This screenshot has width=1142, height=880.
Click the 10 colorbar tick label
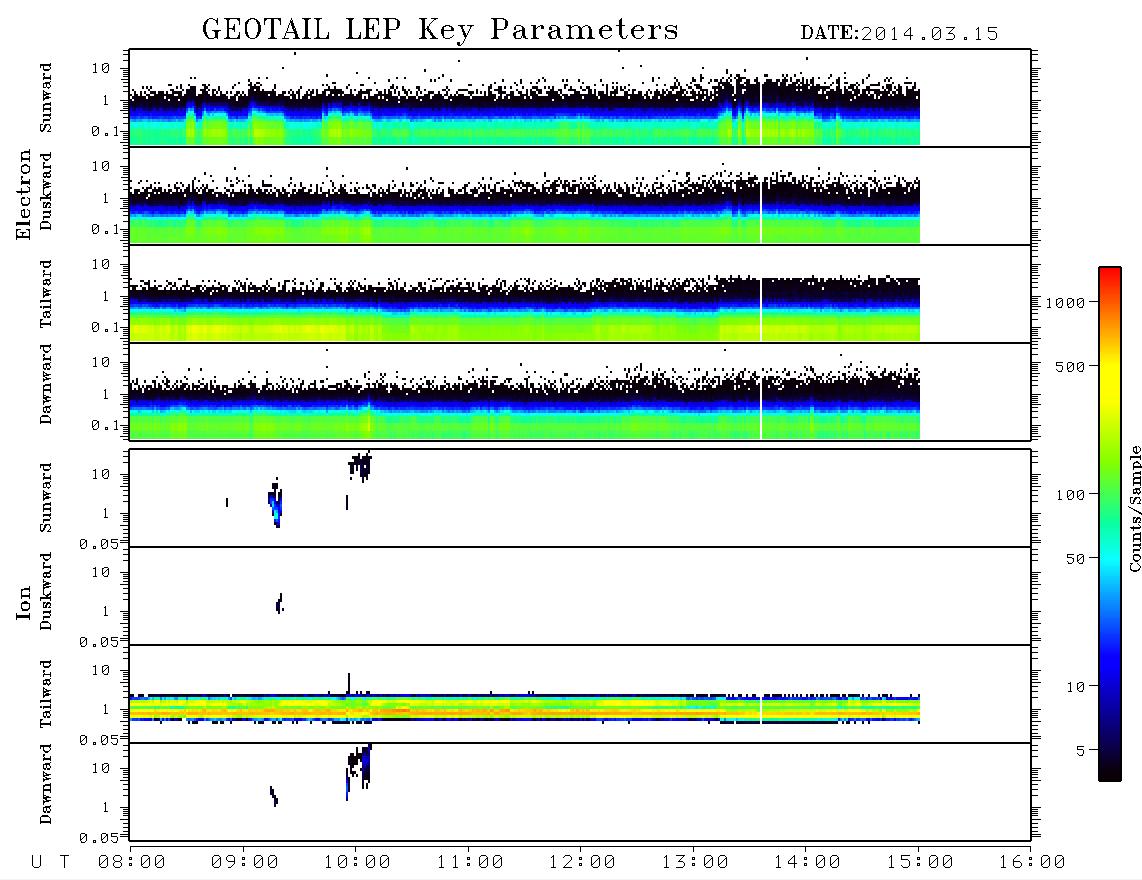tap(1075, 687)
